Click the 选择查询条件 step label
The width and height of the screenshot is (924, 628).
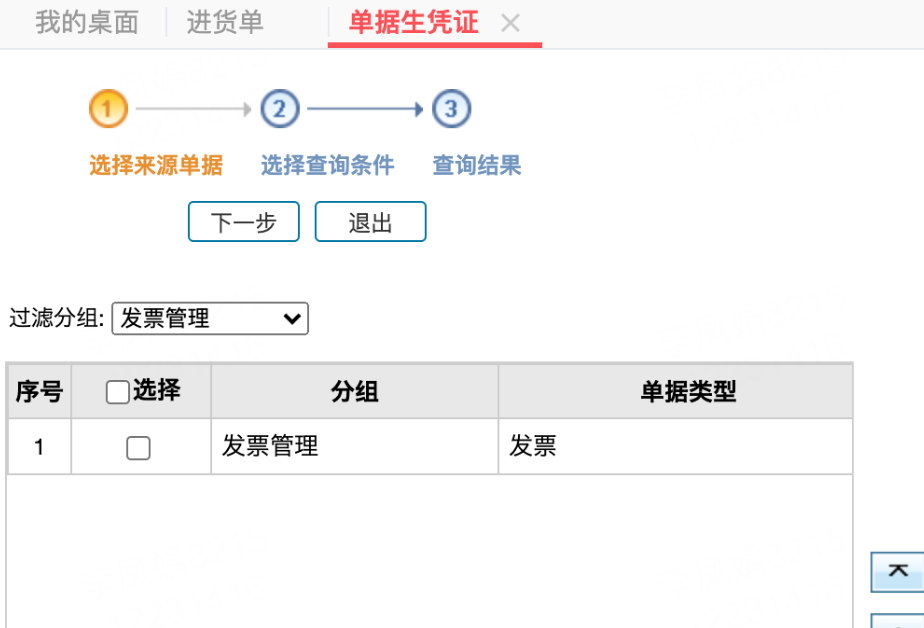pyautogui.click(x=327, y=165)
